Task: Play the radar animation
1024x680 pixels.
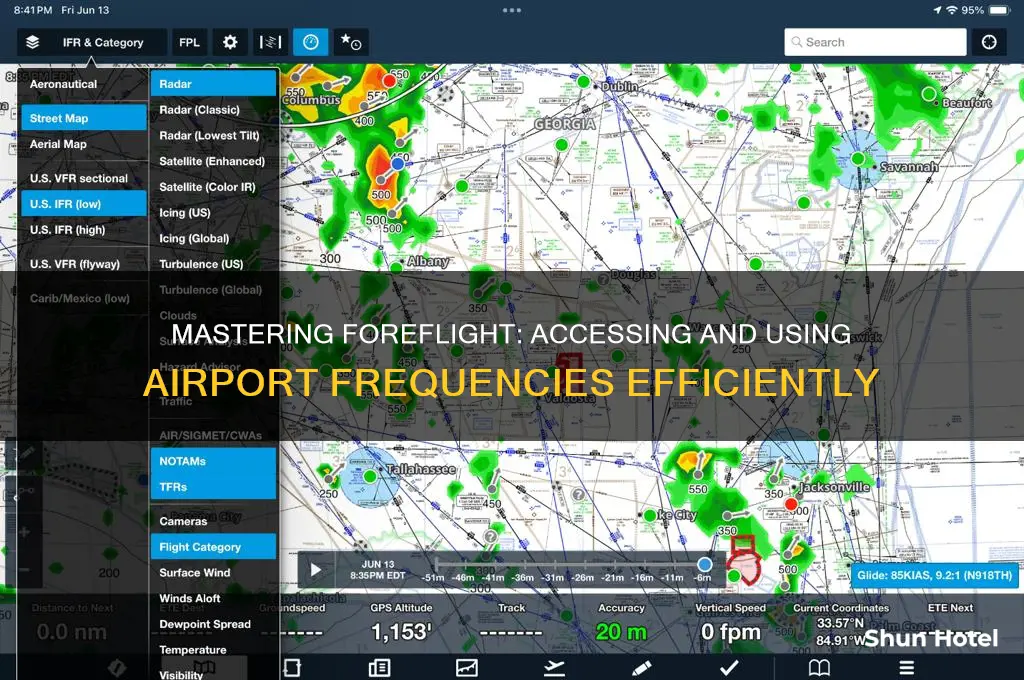Action: click(x=316, y=570)
